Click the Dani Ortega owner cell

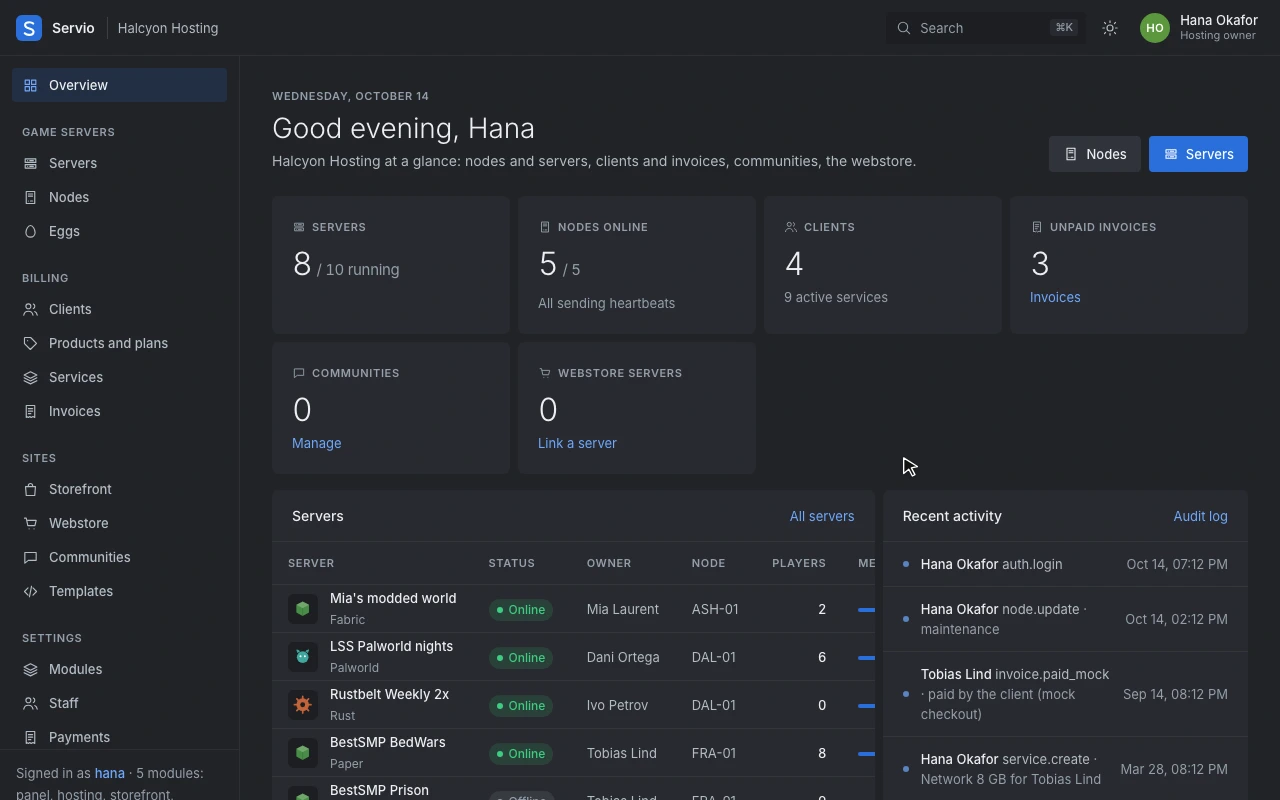pos(623,657)
